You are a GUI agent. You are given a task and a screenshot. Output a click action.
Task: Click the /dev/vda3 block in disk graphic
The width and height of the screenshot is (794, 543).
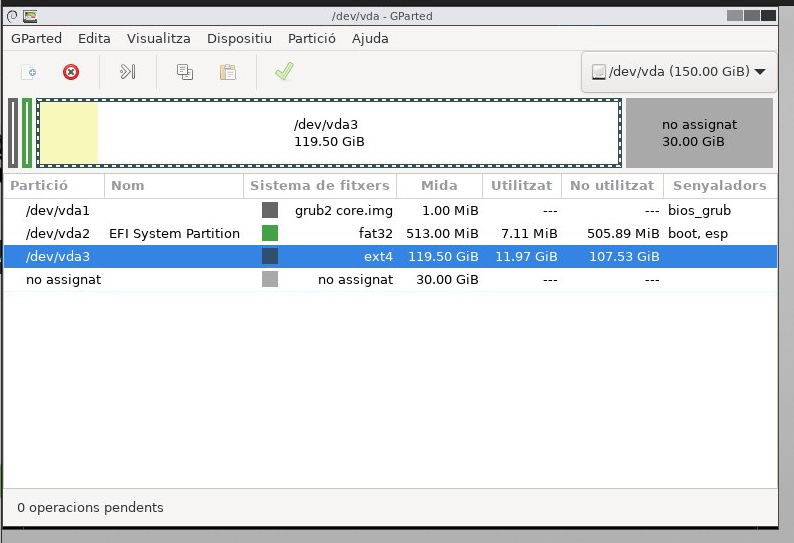pyautogui.click(x=328, y=133)
